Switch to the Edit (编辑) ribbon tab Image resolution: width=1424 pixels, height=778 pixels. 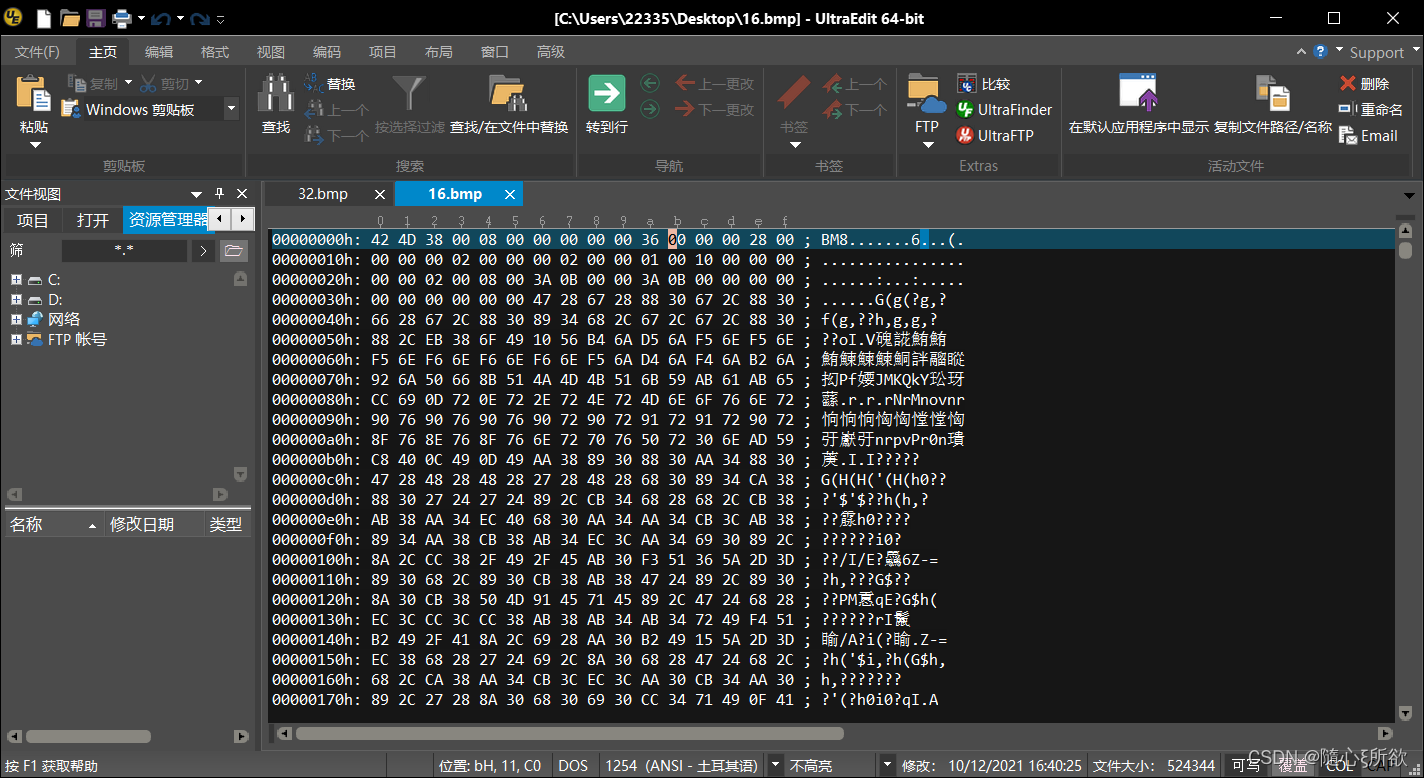[159, 52]
